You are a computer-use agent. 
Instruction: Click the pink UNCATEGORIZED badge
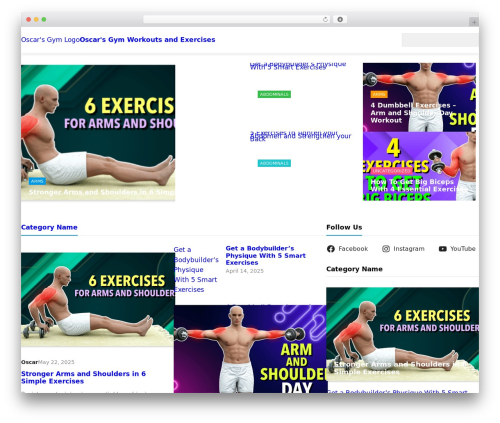click(392, 171)
